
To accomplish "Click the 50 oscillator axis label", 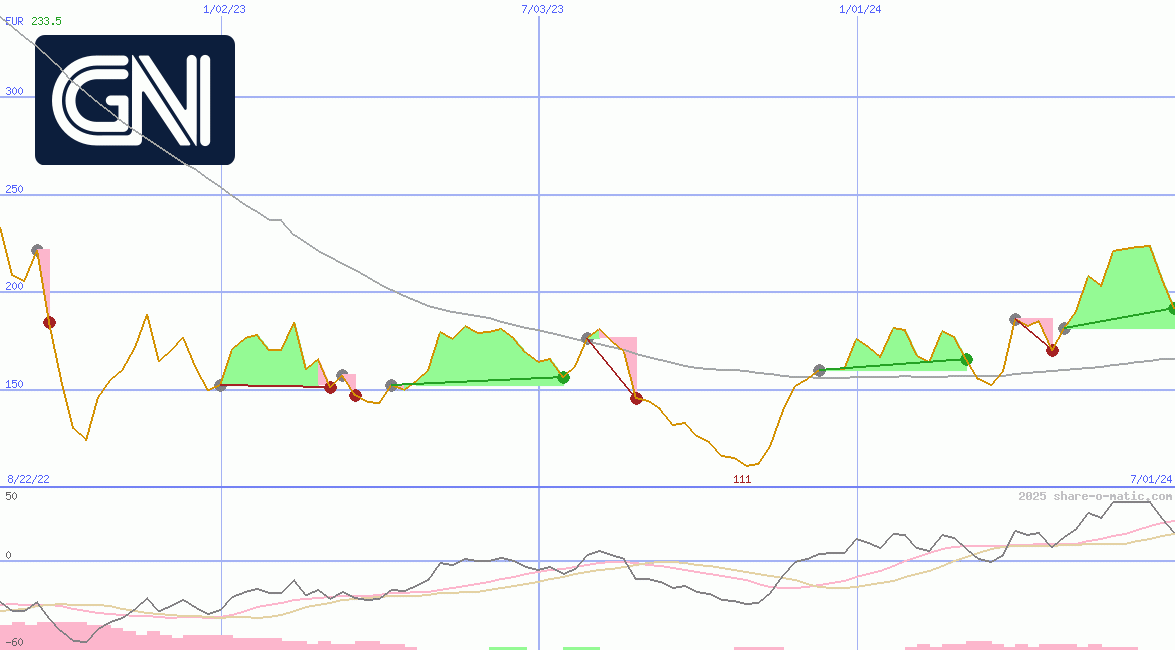I will (11, 496).
